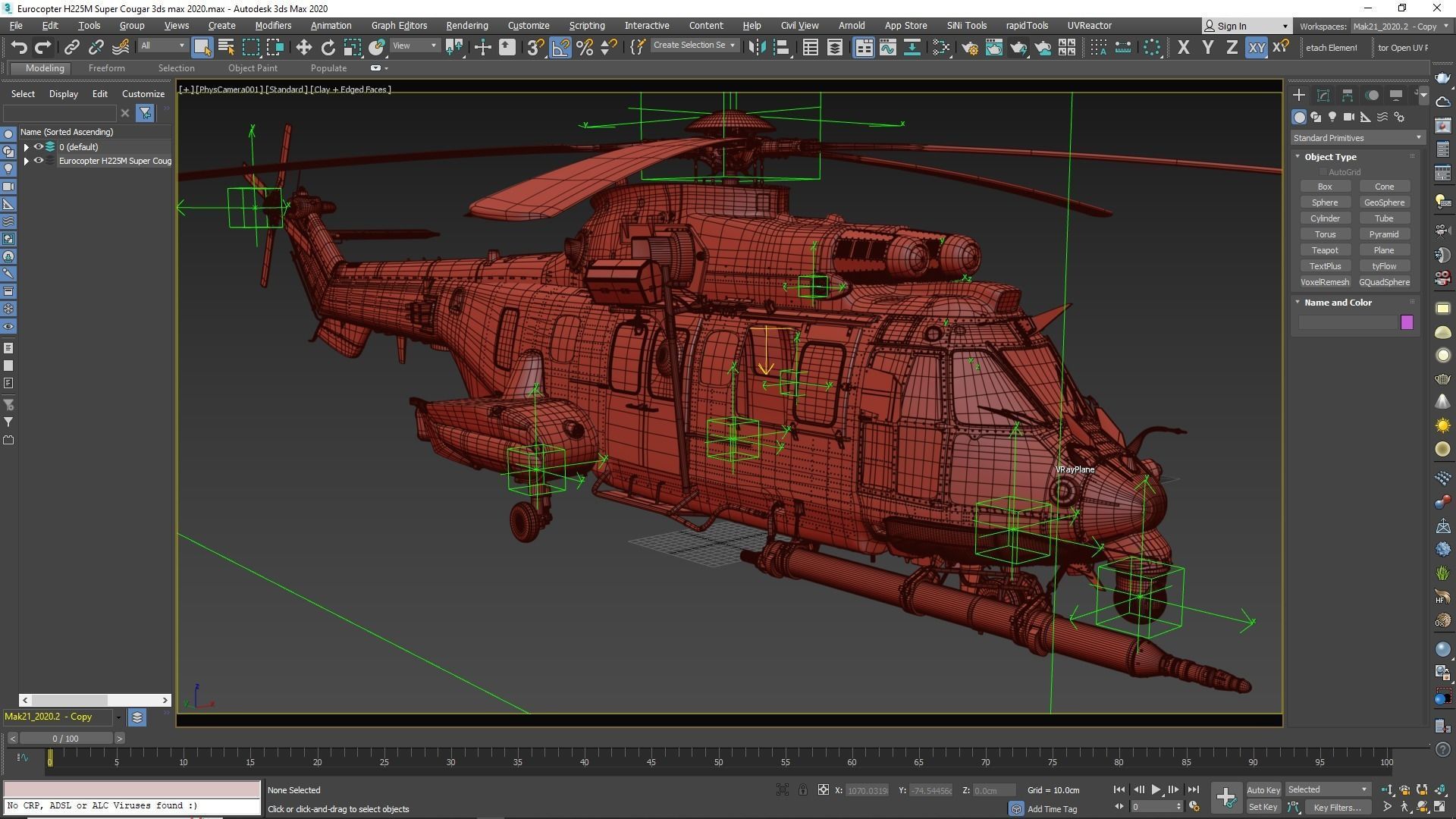Open the Hierarchy command panel tab
1456x819 pixels.
[1348, 95]
